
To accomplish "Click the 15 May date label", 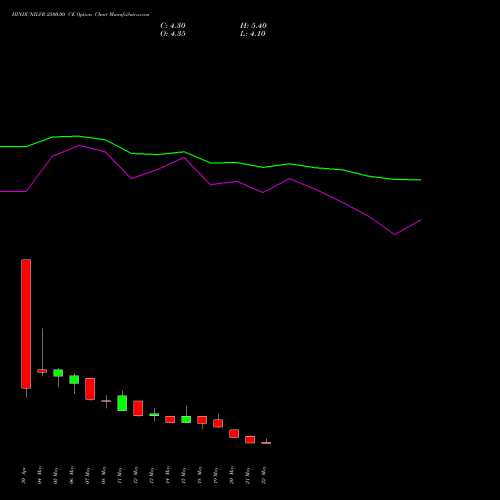I will click(184, 475).
